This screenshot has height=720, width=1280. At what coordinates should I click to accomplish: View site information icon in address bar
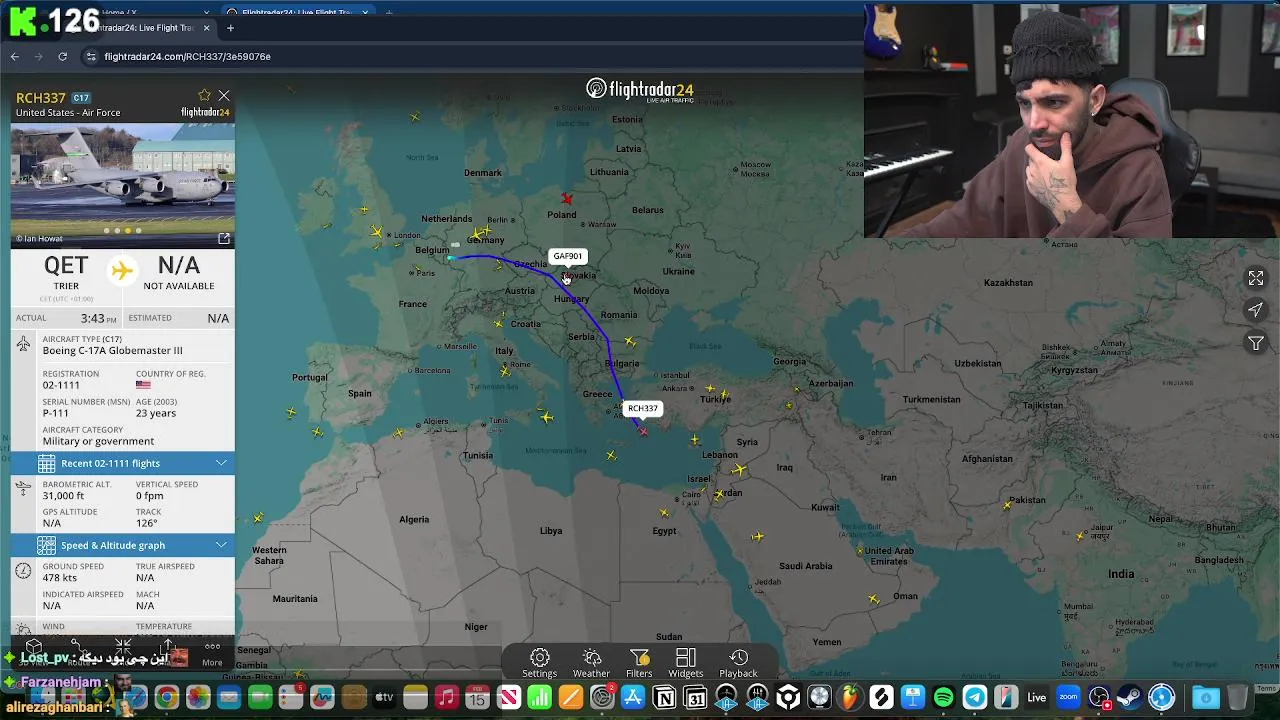91,57
